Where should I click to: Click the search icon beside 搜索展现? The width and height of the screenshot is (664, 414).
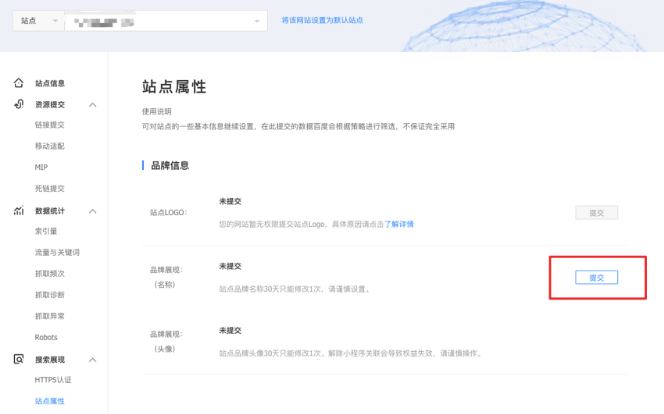tap(19, 359)
